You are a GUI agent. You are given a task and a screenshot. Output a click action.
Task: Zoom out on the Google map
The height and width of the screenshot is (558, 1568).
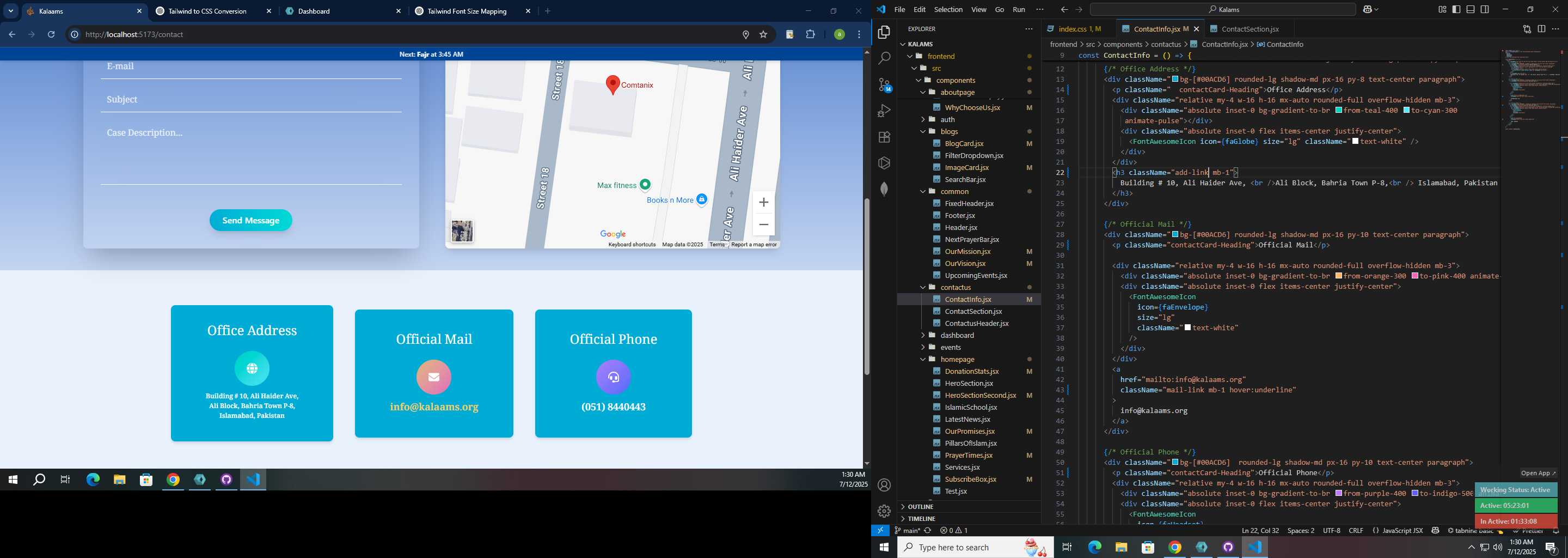point(763,224)
